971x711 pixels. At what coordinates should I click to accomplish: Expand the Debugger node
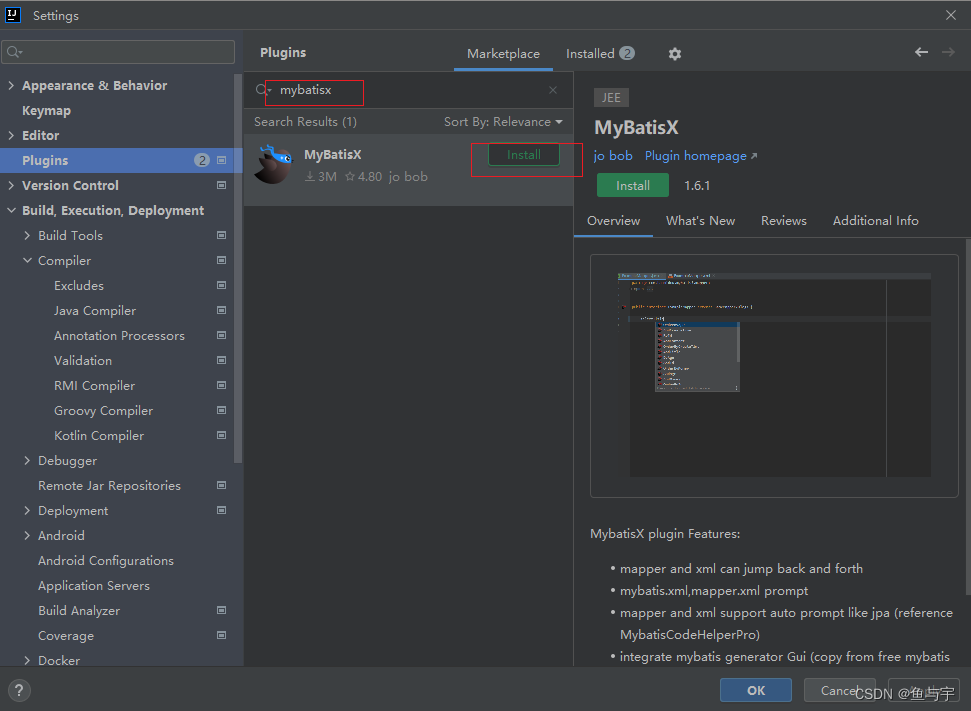coord(27,460)
